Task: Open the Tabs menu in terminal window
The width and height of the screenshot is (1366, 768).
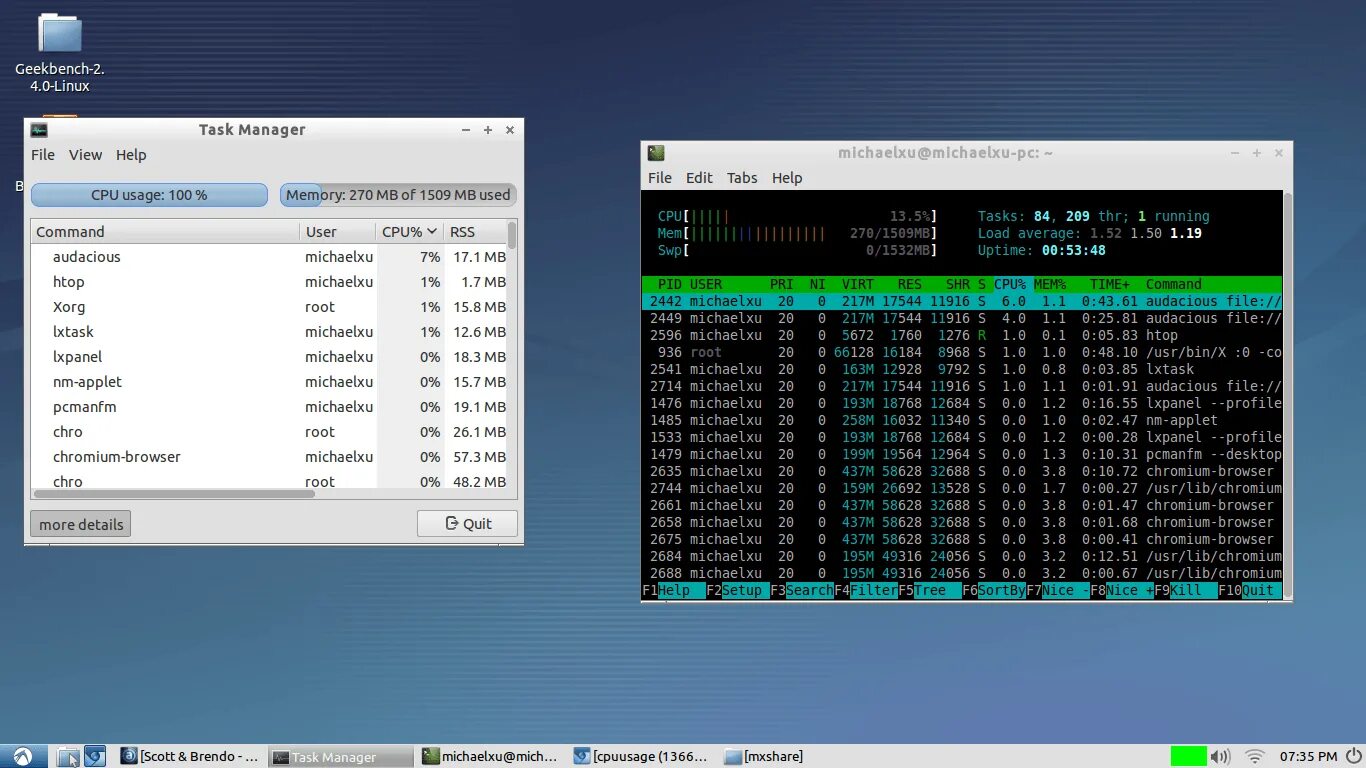Action: [x=742, y=178]
